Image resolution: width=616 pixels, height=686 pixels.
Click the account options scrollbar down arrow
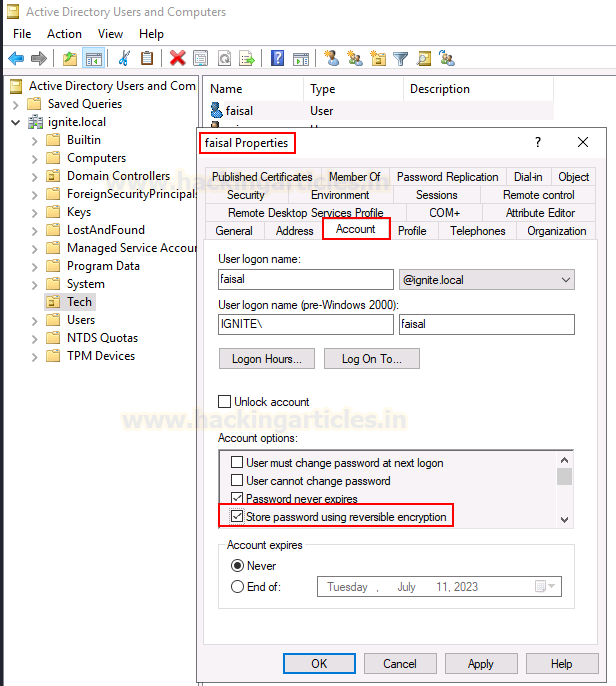(x=564, y=519)
